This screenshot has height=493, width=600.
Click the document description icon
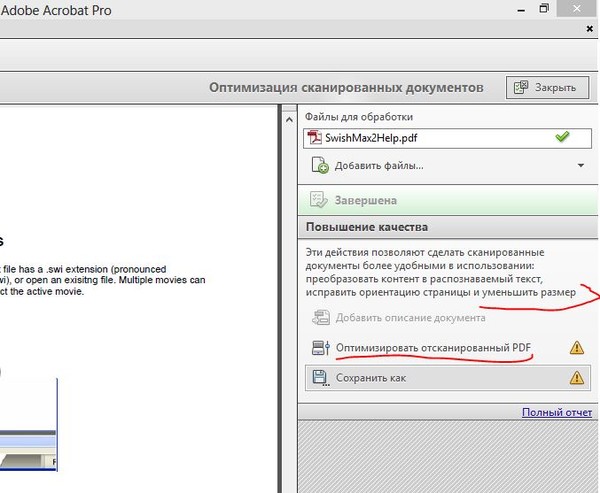tap(321, 317)
